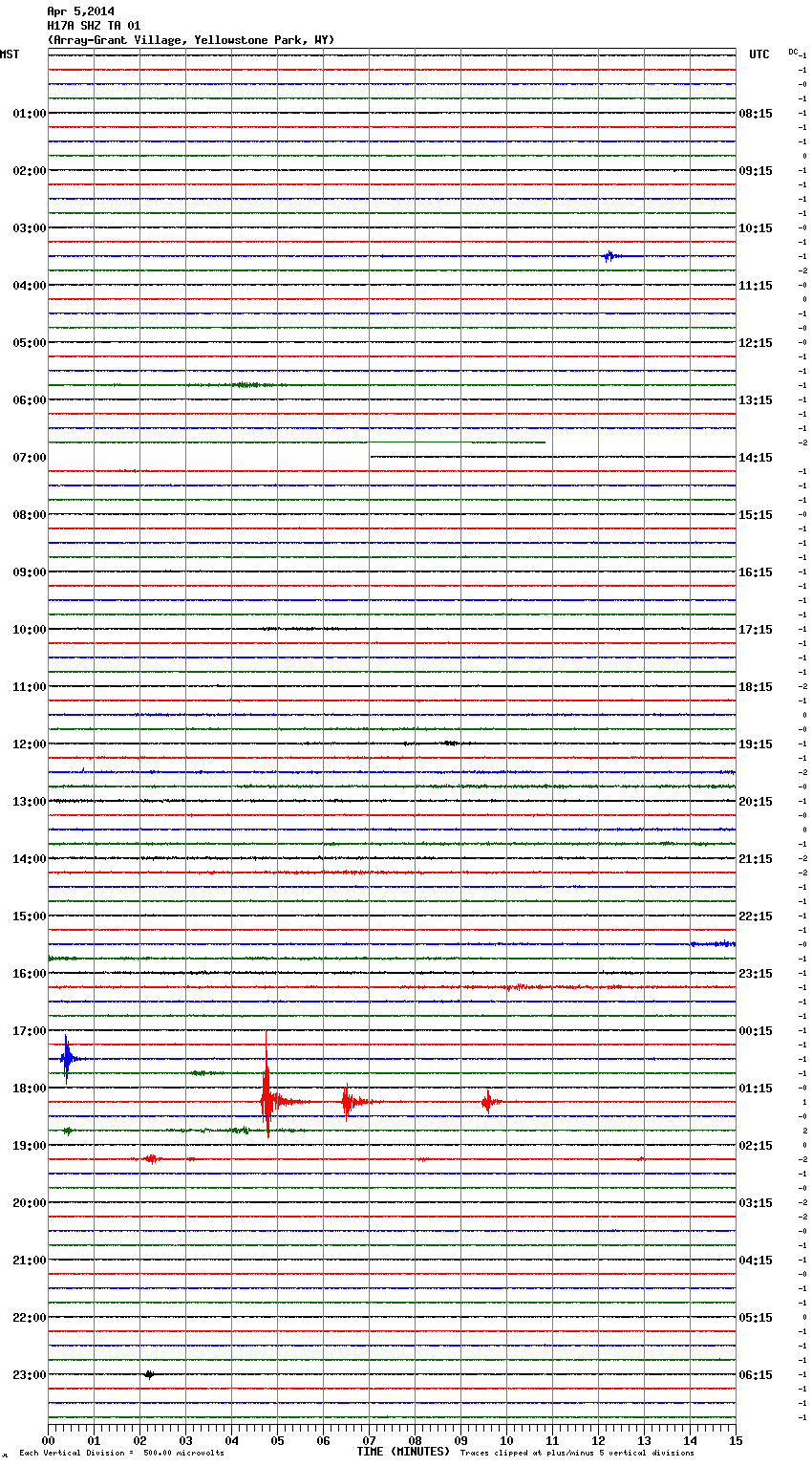Screen dimensions: 812x1466
Task: Click the 14:15 UTC time label
Action: point(756,458)
